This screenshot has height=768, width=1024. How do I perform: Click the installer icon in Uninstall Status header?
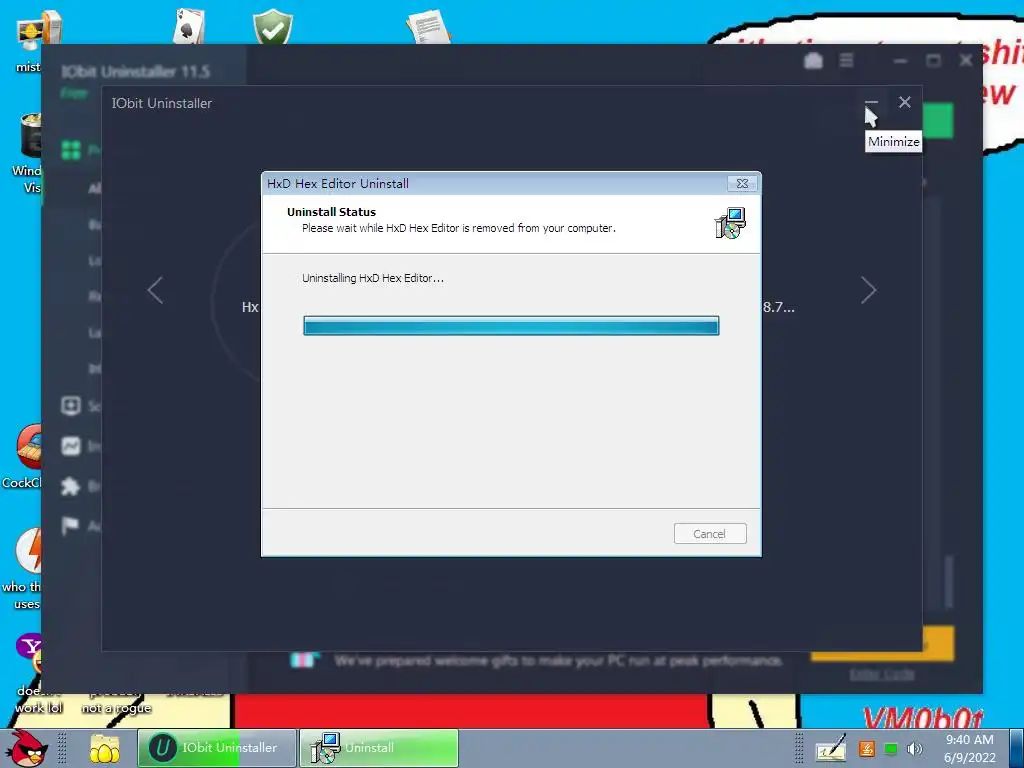click(x=730, y=223)
